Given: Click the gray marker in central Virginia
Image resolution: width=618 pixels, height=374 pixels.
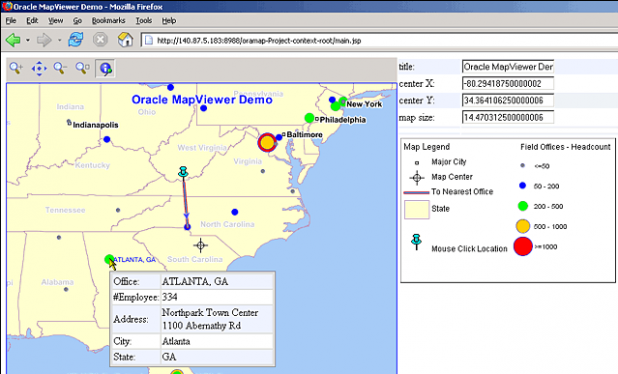Looking at the screenshot, I should pos(263,171).
